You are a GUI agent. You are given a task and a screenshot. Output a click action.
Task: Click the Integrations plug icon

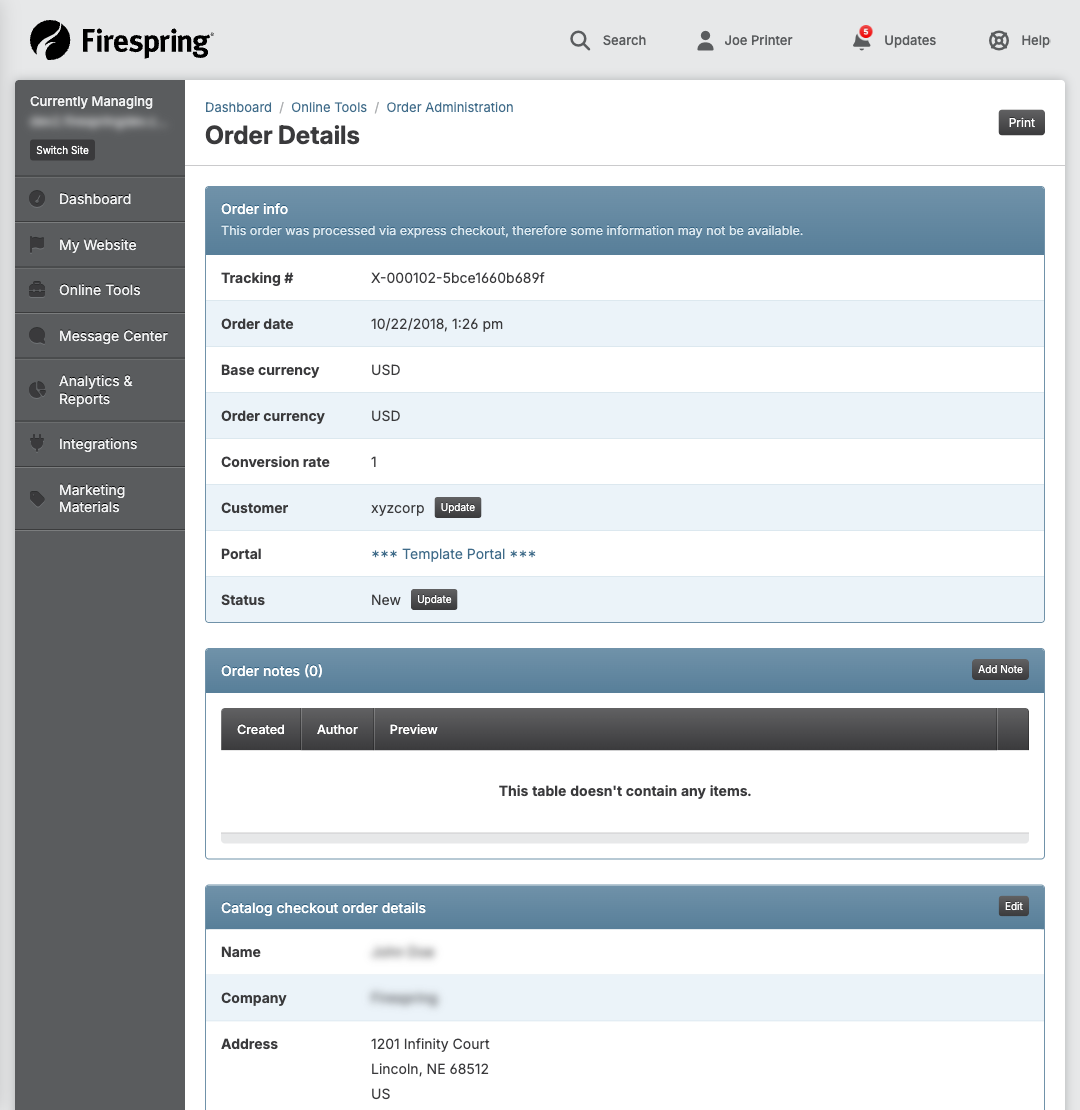click(37, 444)
